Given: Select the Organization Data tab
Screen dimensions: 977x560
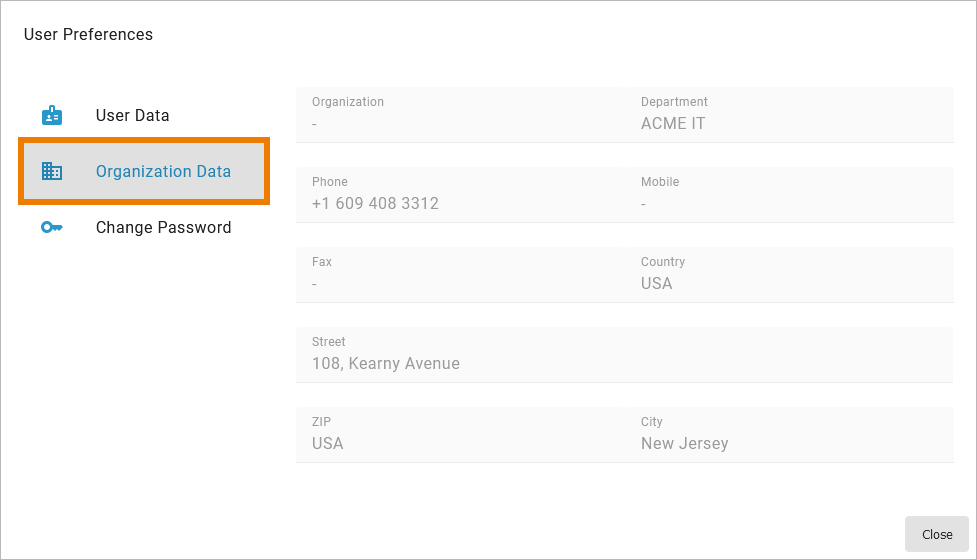Looking at the screenshot, I should (x=163, y=171).
